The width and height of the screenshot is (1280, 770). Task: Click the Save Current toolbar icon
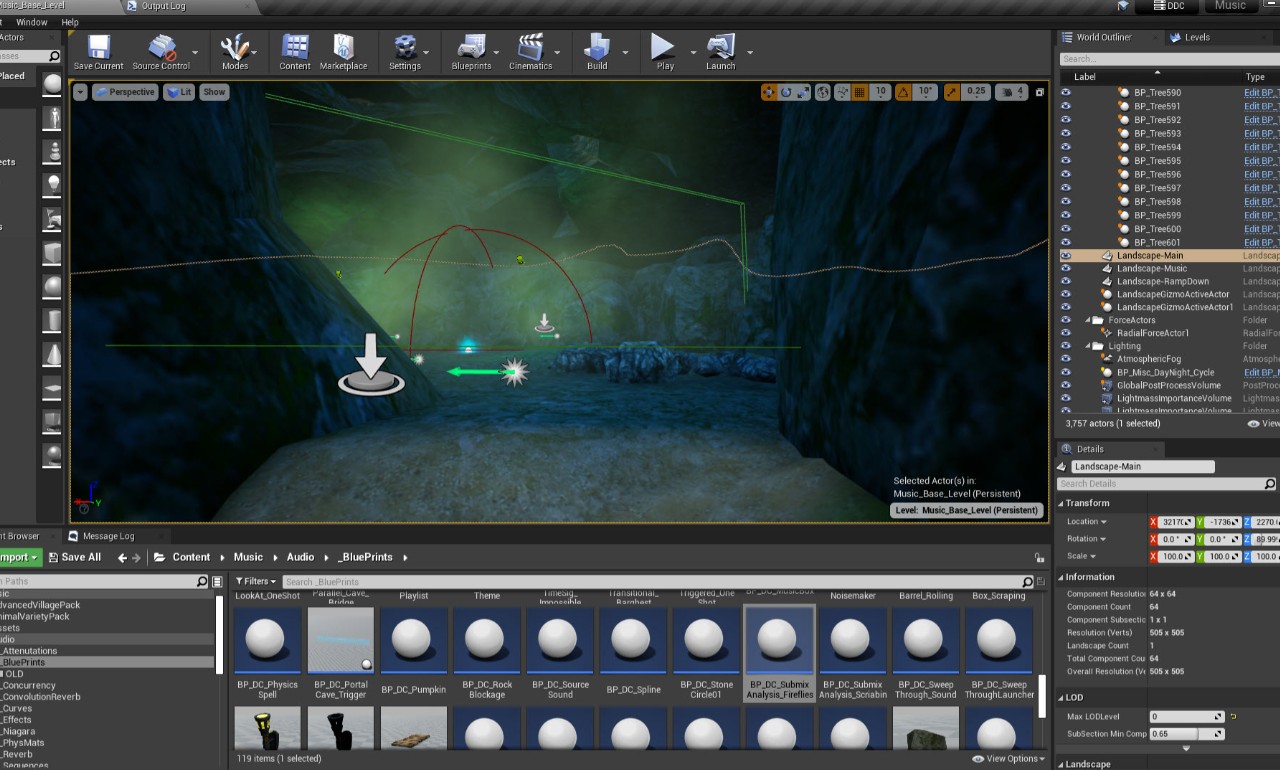click(98, 52)
